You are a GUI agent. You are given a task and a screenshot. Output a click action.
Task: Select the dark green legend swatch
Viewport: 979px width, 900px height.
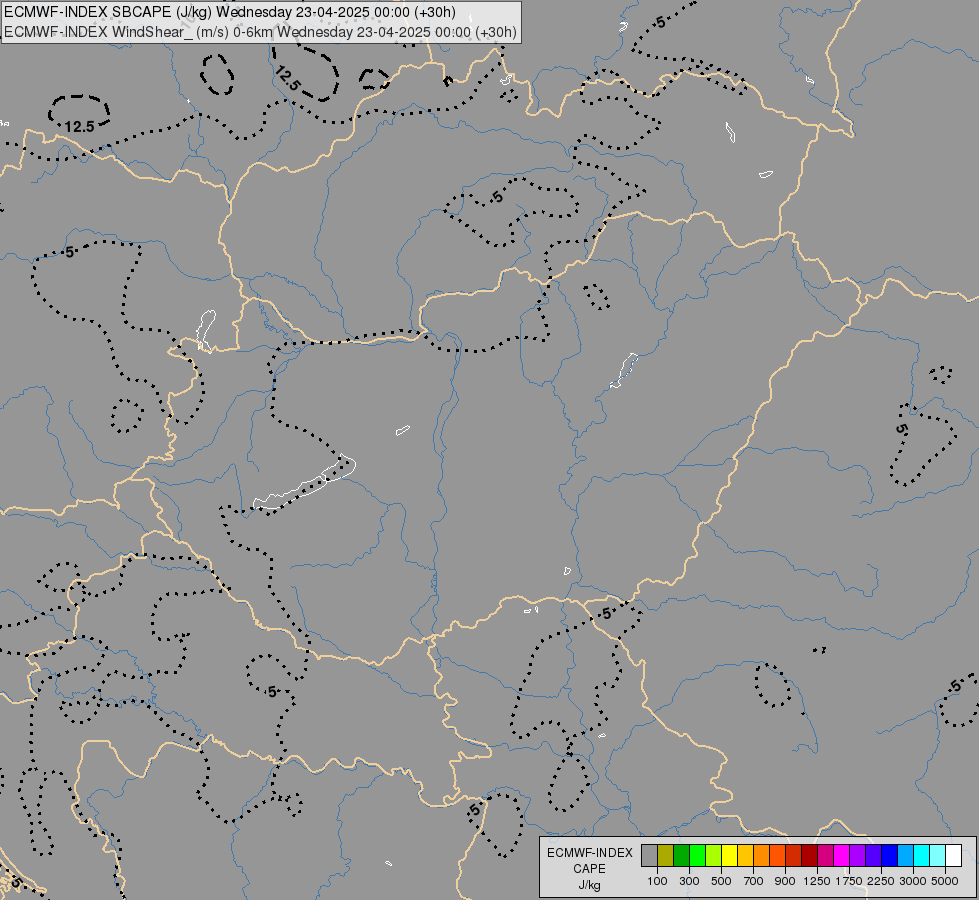tap(681, 855)
